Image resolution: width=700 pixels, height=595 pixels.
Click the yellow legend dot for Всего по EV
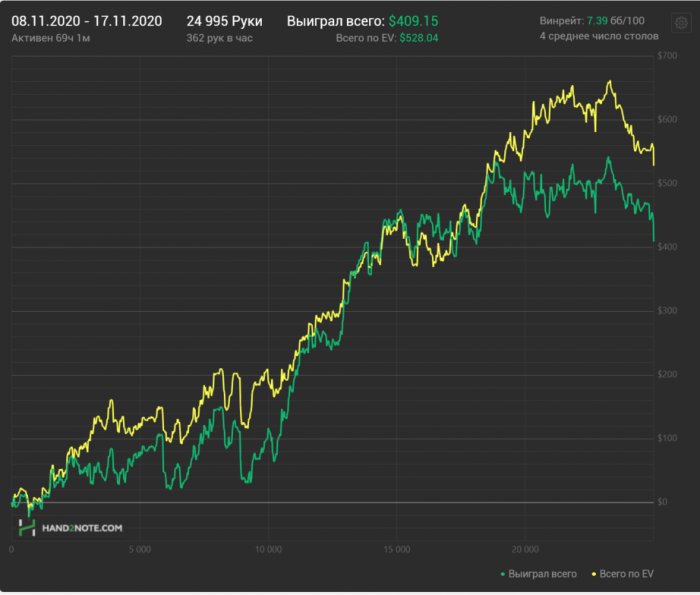click(x=594, y=574)
